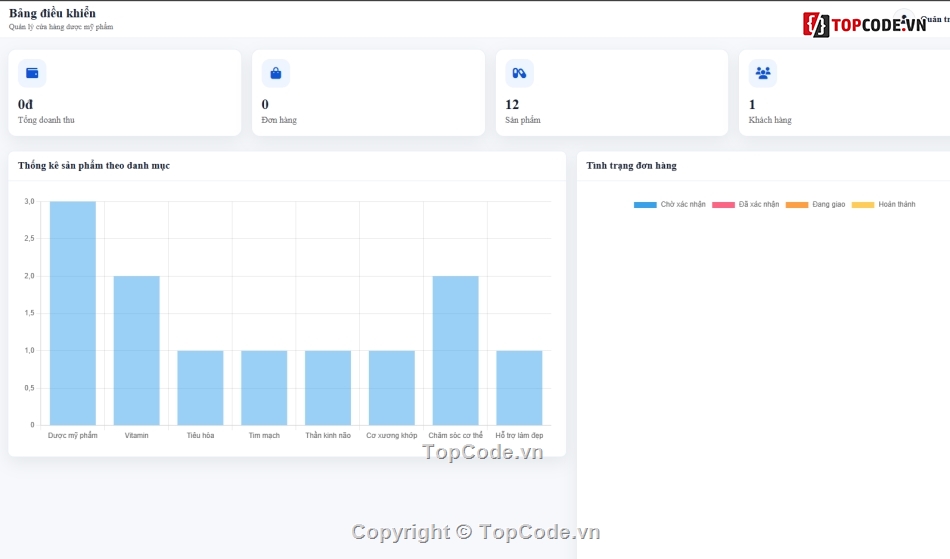The image size is (950, 559).
Task: Click the shopping bag orders icon
Action: click(276, 73)
